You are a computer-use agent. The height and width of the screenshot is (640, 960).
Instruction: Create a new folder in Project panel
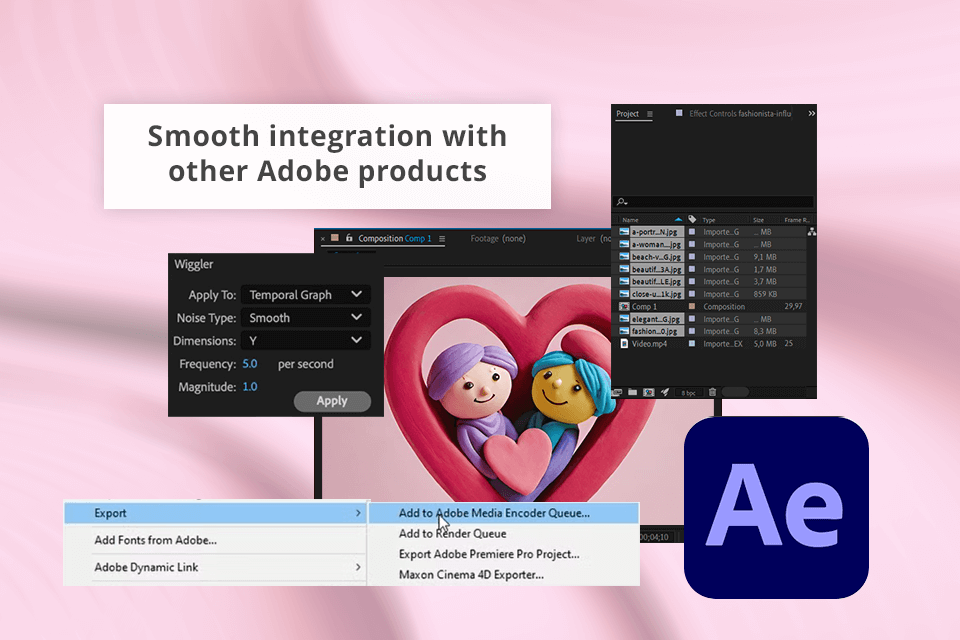pos(632,393)
